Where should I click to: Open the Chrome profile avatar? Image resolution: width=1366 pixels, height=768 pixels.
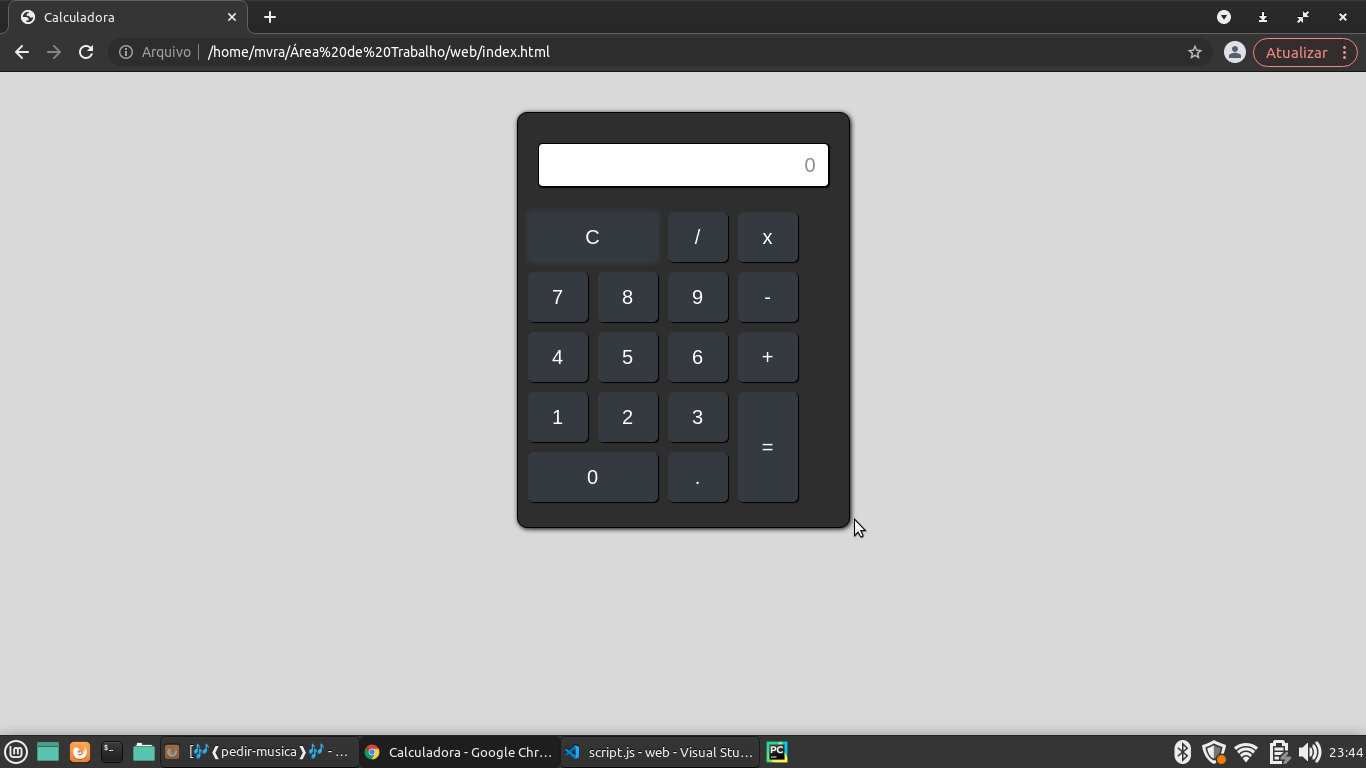(1234, 51)
